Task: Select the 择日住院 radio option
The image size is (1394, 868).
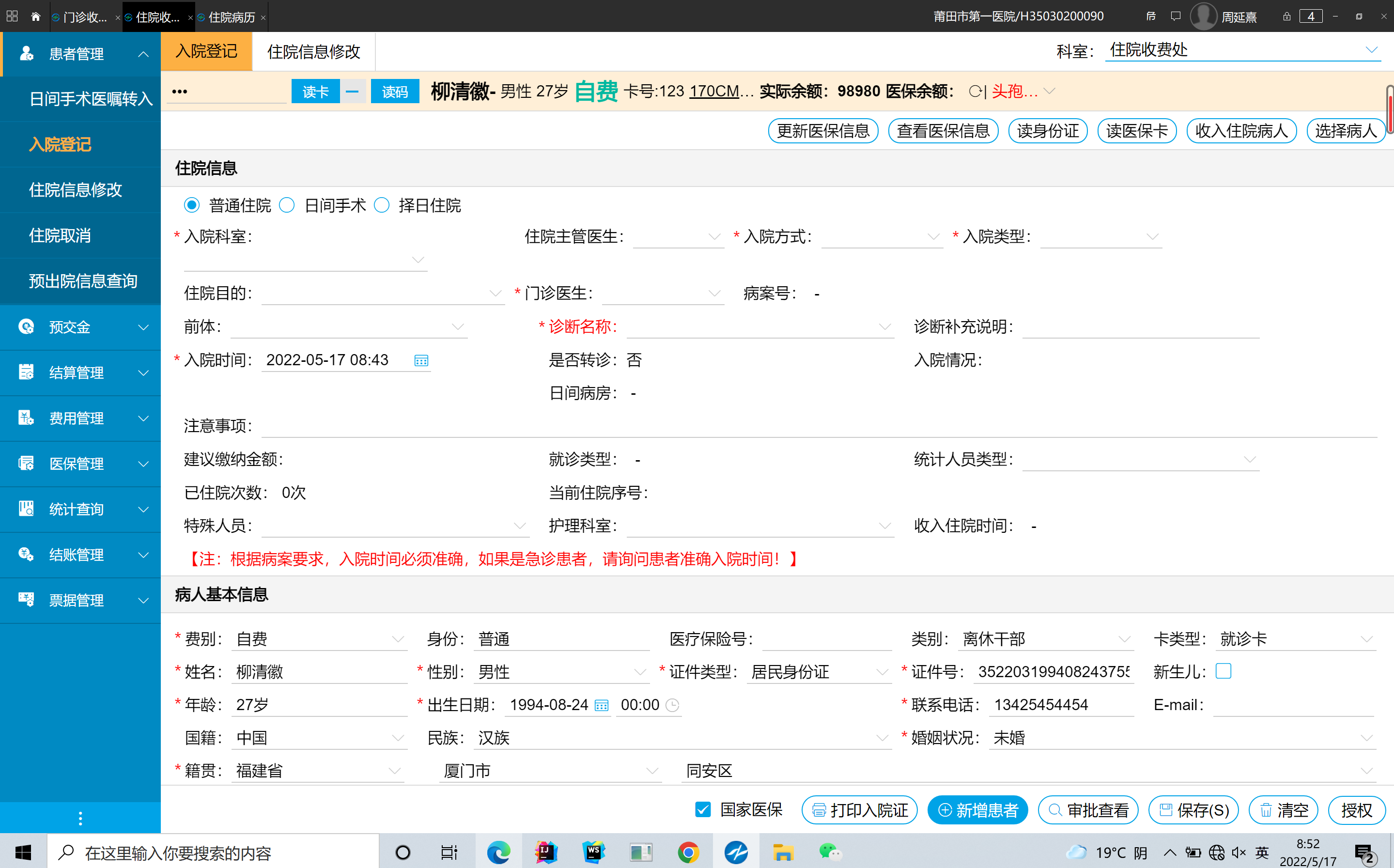Action: click(382, 205)
